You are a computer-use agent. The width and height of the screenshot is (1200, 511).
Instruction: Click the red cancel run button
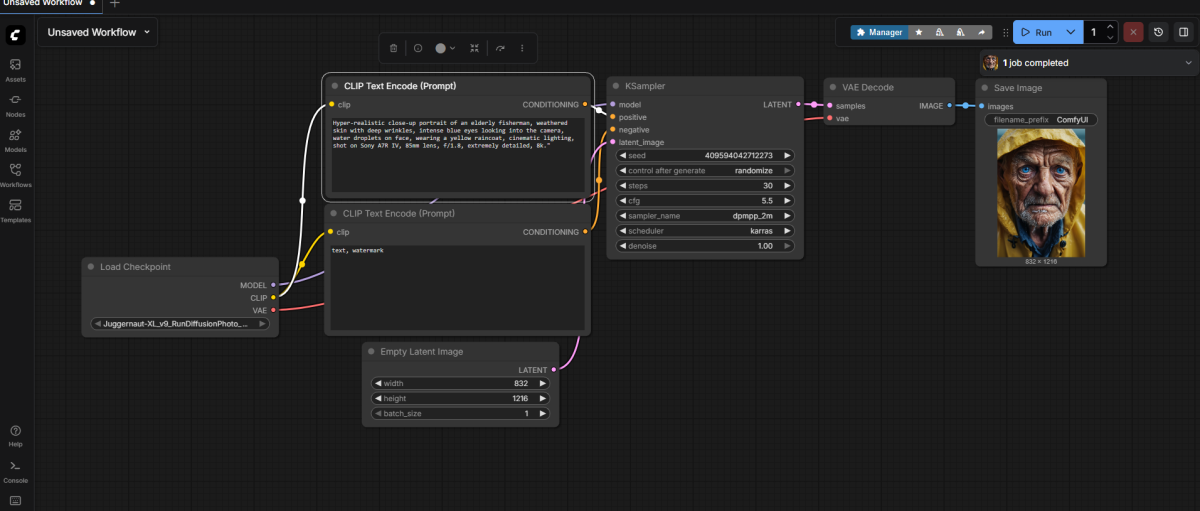pos(1133,32)
